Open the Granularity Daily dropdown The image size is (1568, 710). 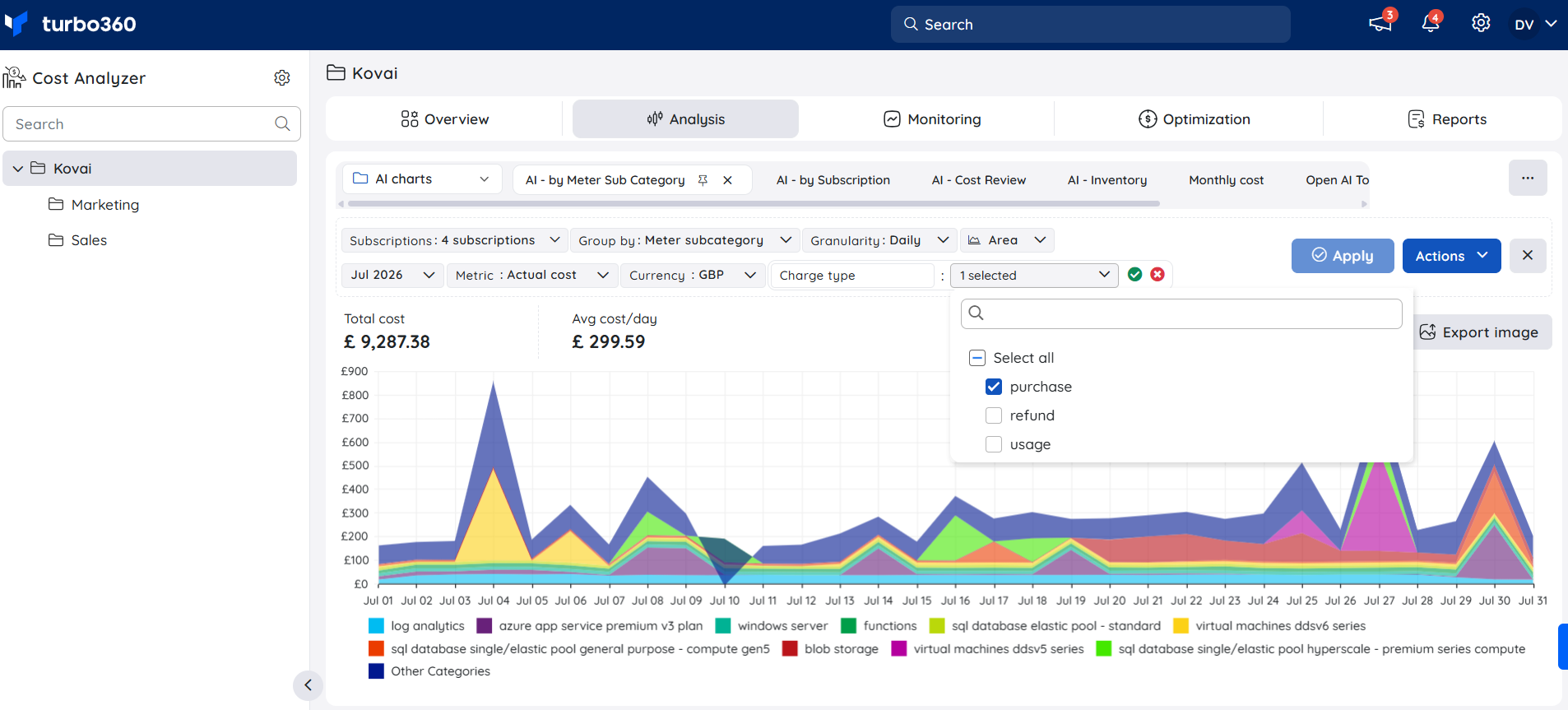coord(879,240)
